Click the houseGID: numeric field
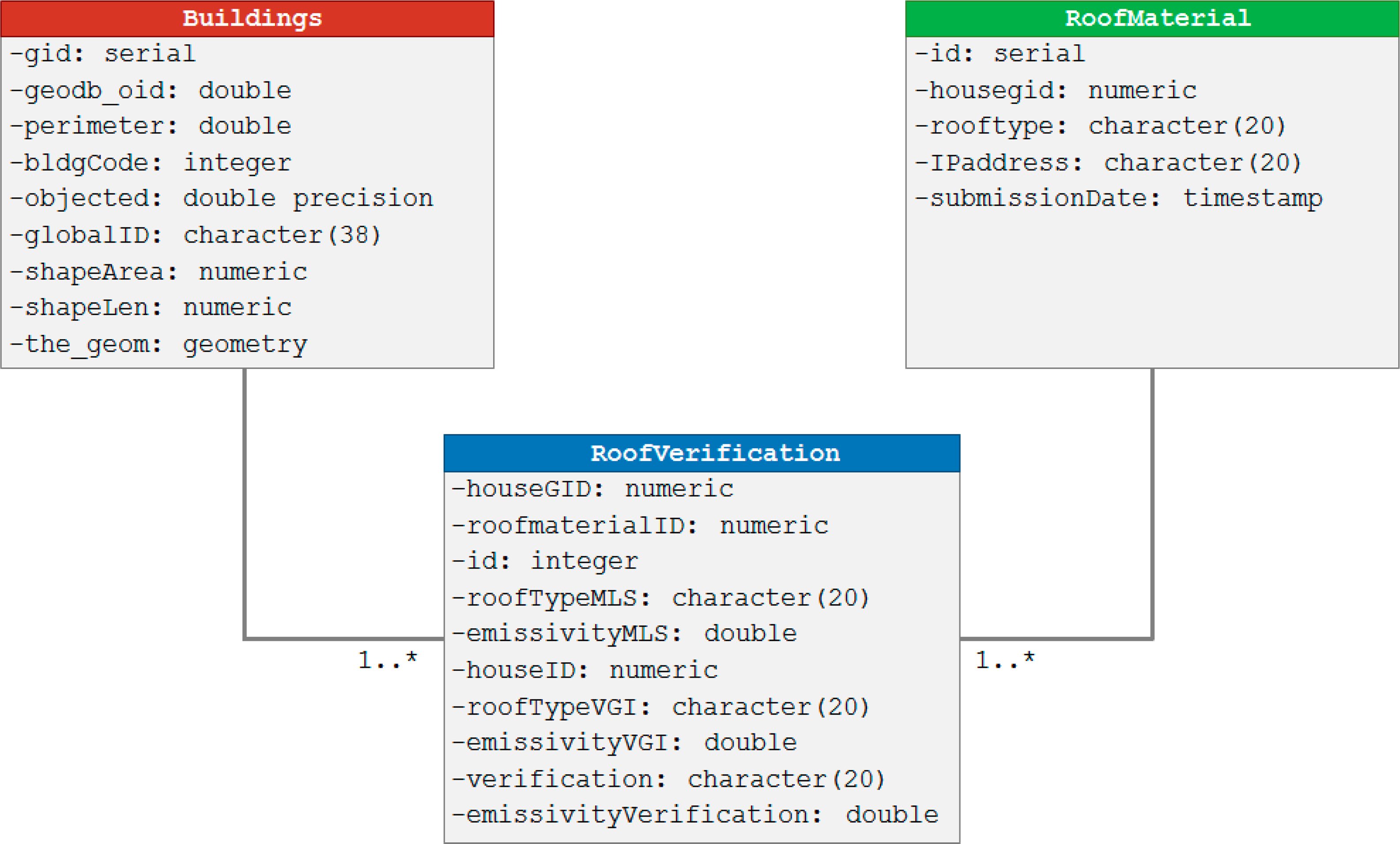 [592, 489]
